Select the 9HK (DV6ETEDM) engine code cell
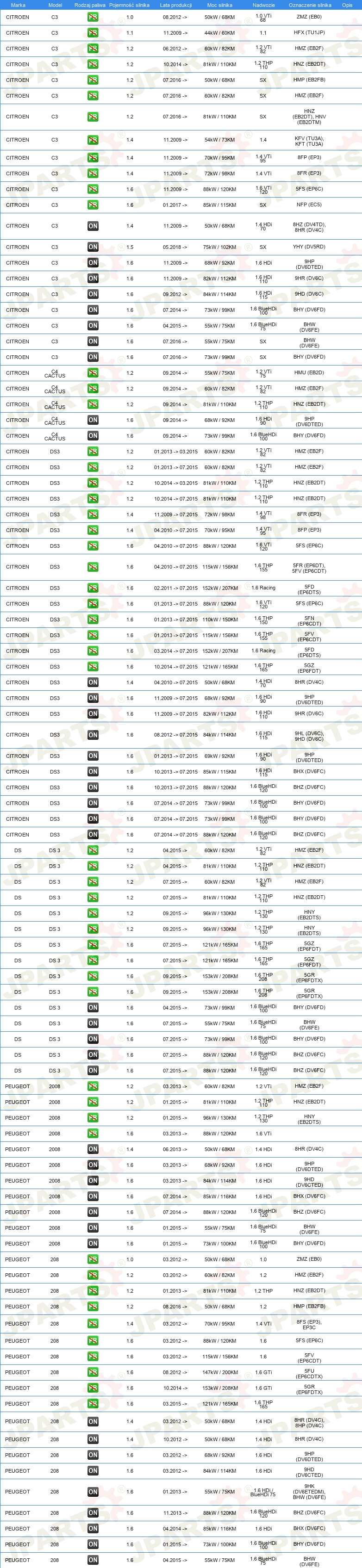 click(310, 1492)
